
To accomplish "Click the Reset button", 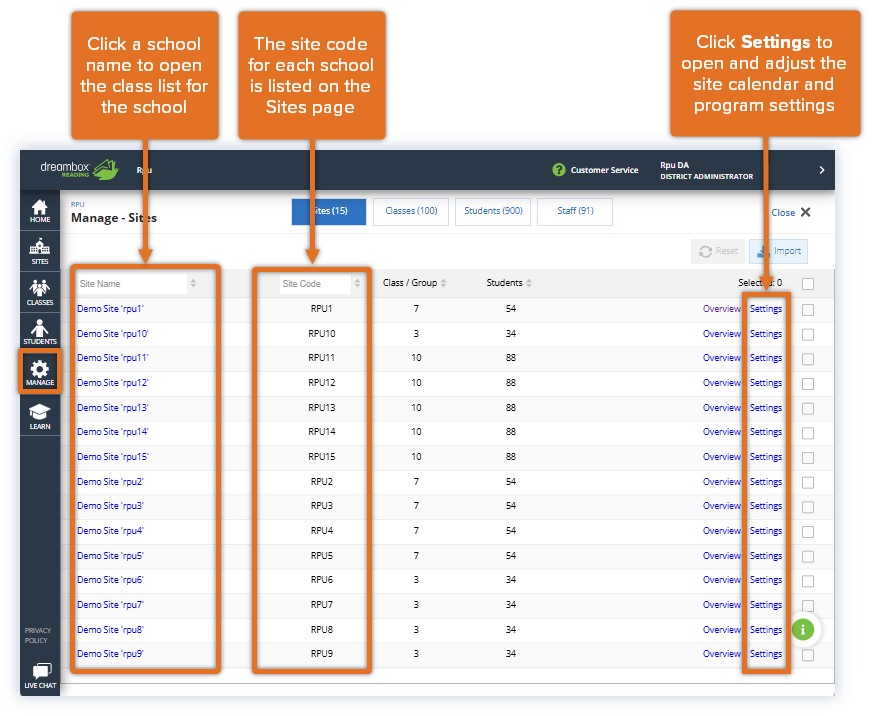I will pos(718,251).
